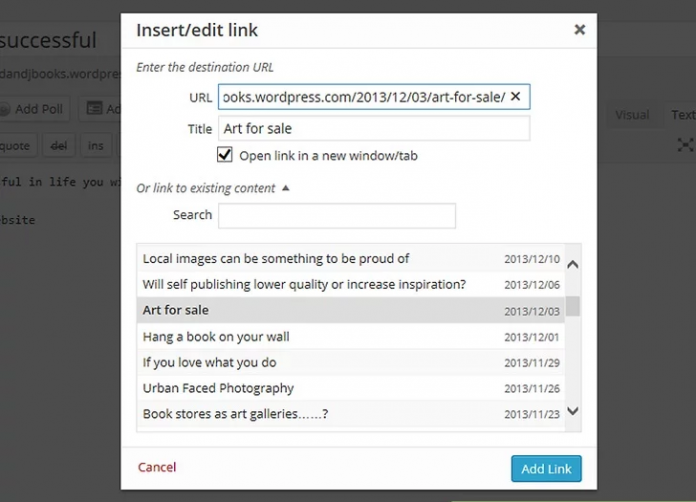This screenshot has width=696, height=502.
Task: Click the ins quicktag button
Action: [x=96, y=145]
